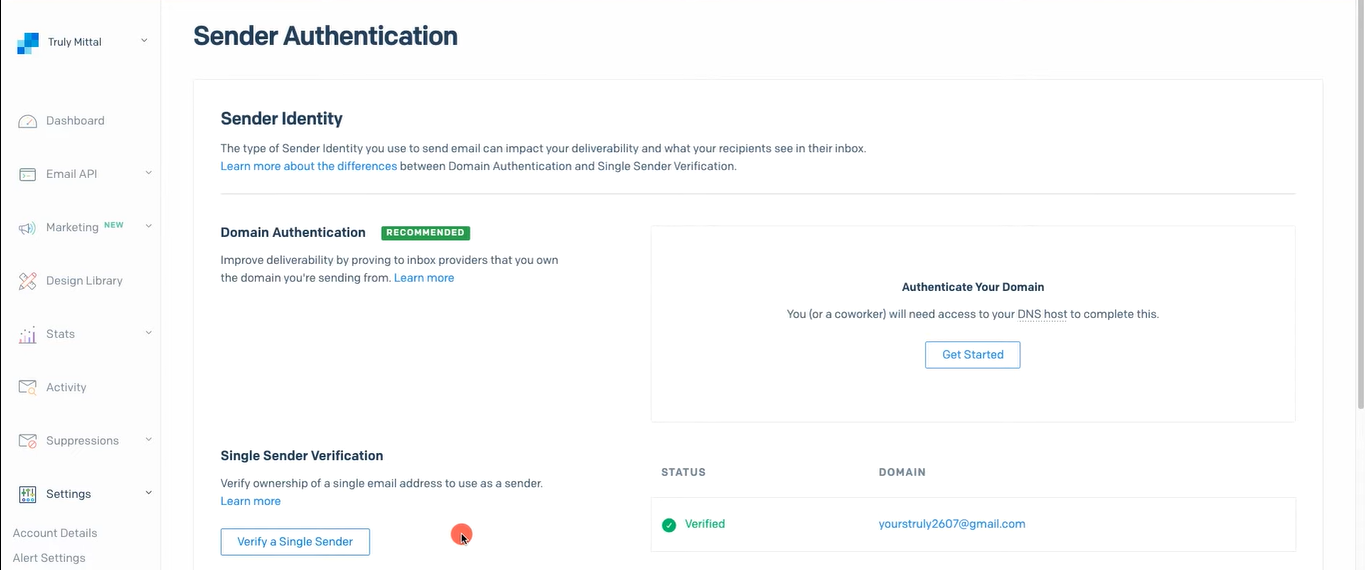
Task: Expand the Email API chevron
Action: [x=148, y=173]
